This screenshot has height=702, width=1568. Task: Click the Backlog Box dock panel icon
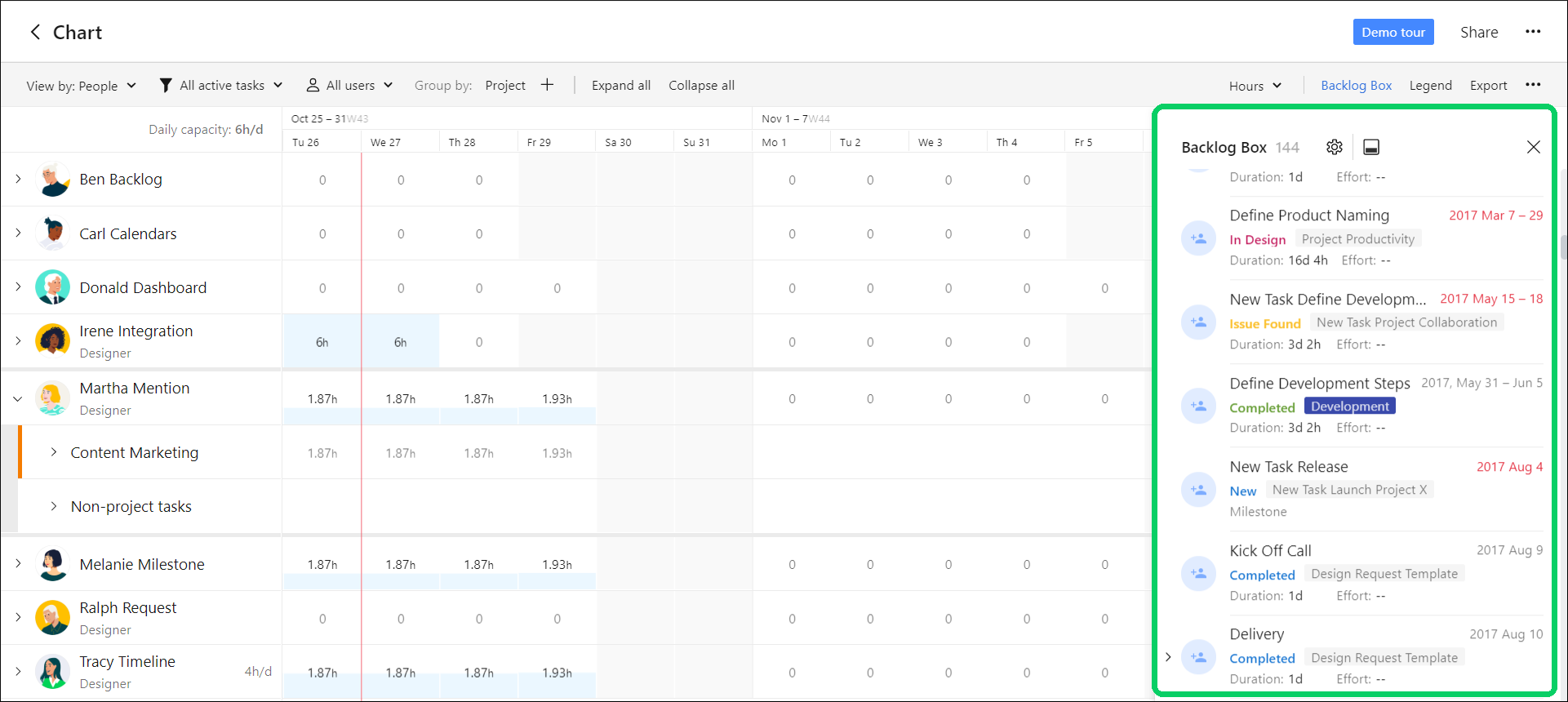click(x=1371, y=147)
